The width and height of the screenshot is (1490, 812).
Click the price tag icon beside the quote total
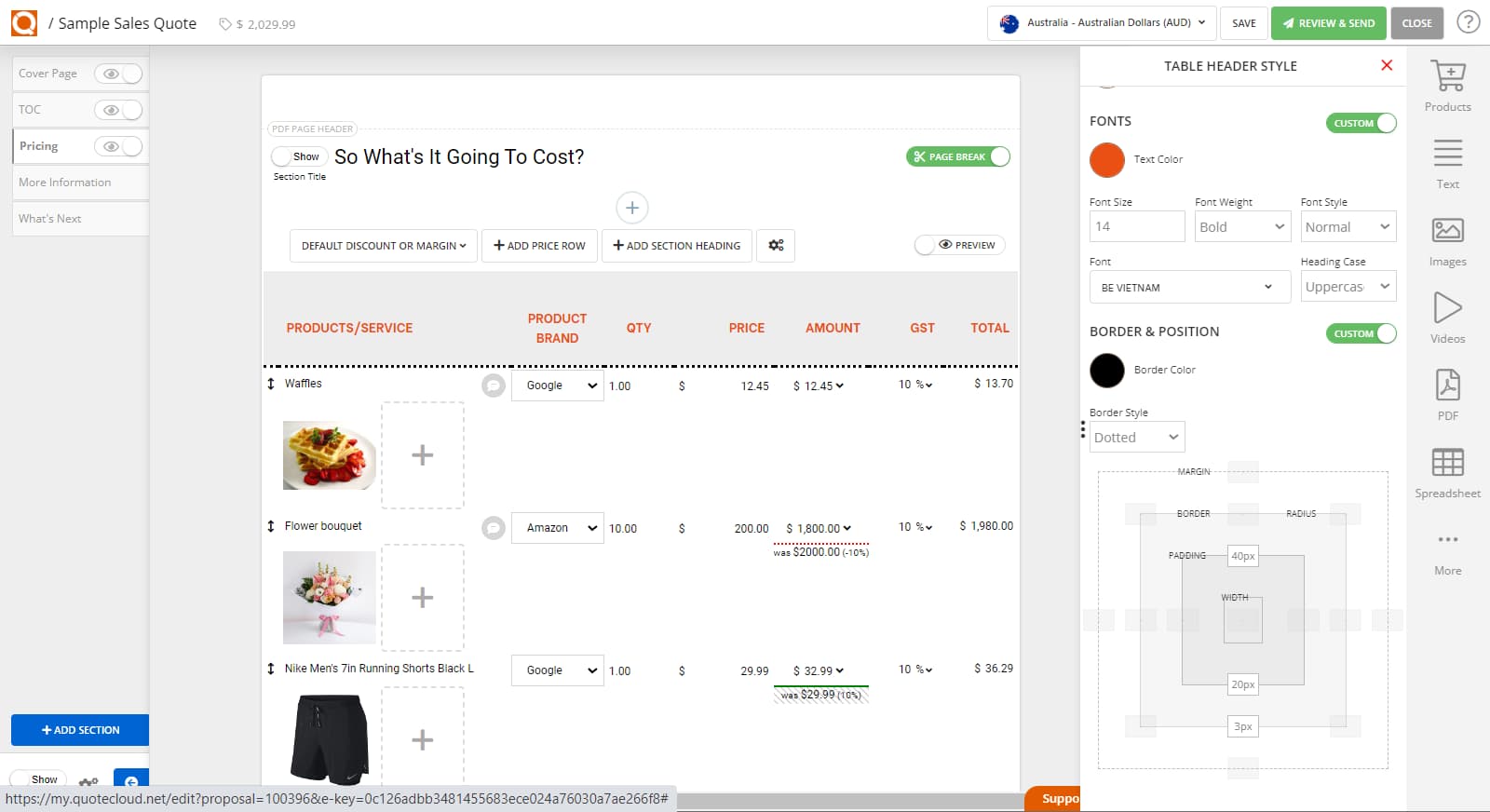224,24
